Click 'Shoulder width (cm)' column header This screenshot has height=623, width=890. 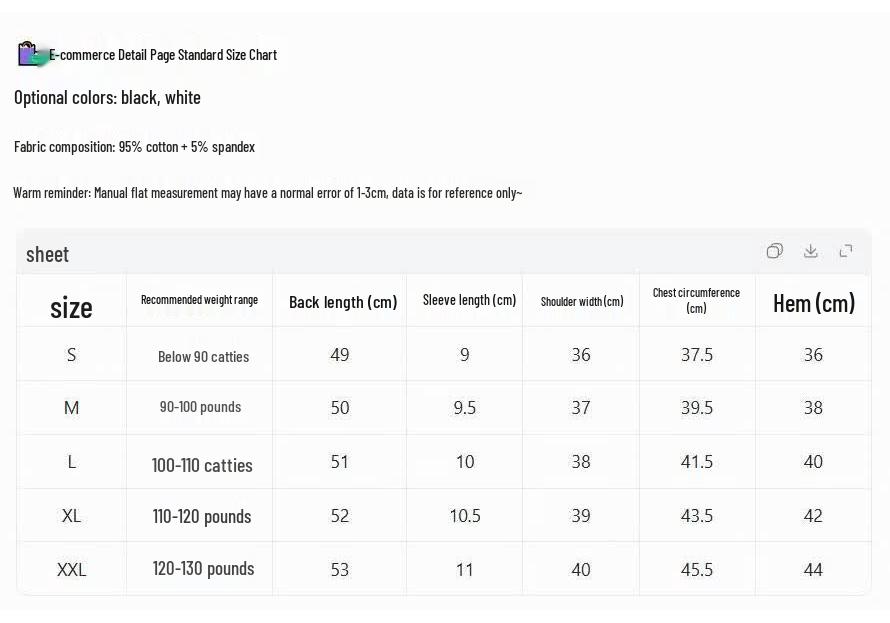pyautogui.click(x=582, y=301)
